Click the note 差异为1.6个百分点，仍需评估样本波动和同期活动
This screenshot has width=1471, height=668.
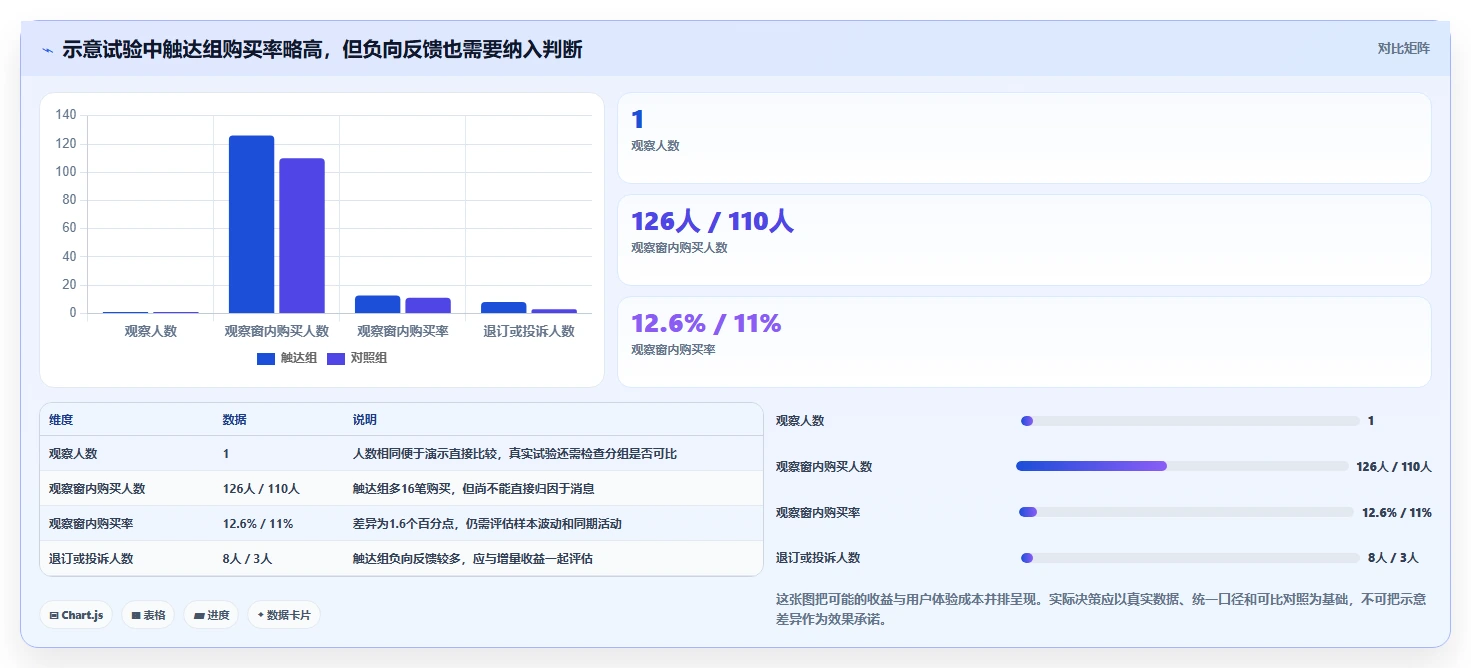(x=487, y=524)
